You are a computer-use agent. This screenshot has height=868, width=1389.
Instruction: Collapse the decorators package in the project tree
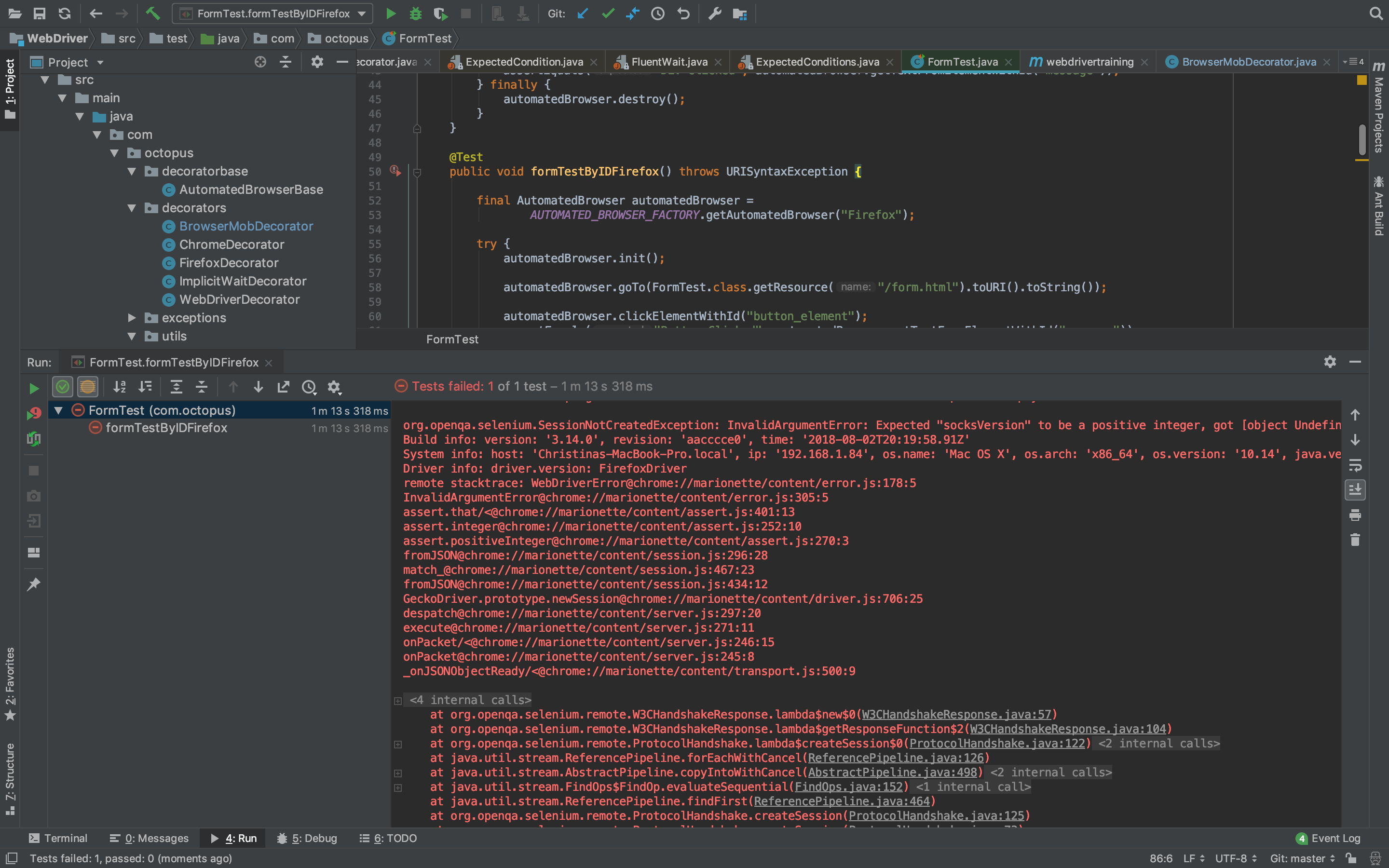(132, 208)
